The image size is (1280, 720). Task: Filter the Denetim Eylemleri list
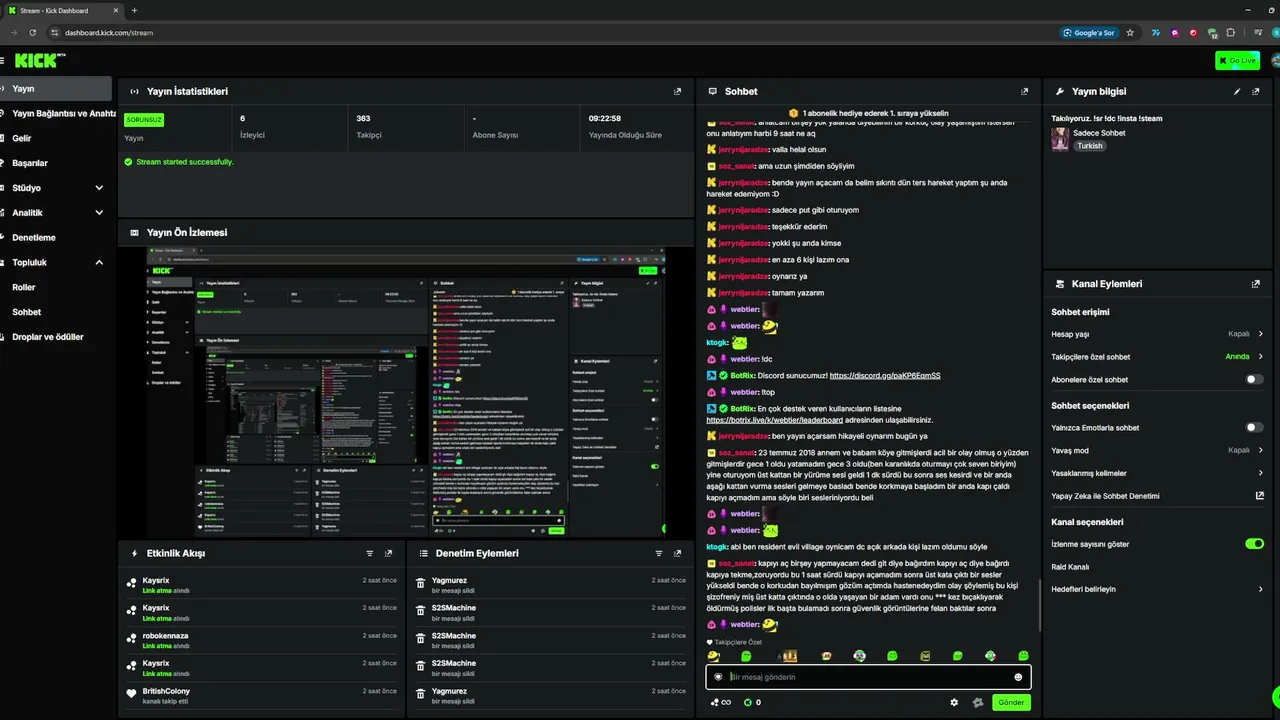[x=658, y=553]
